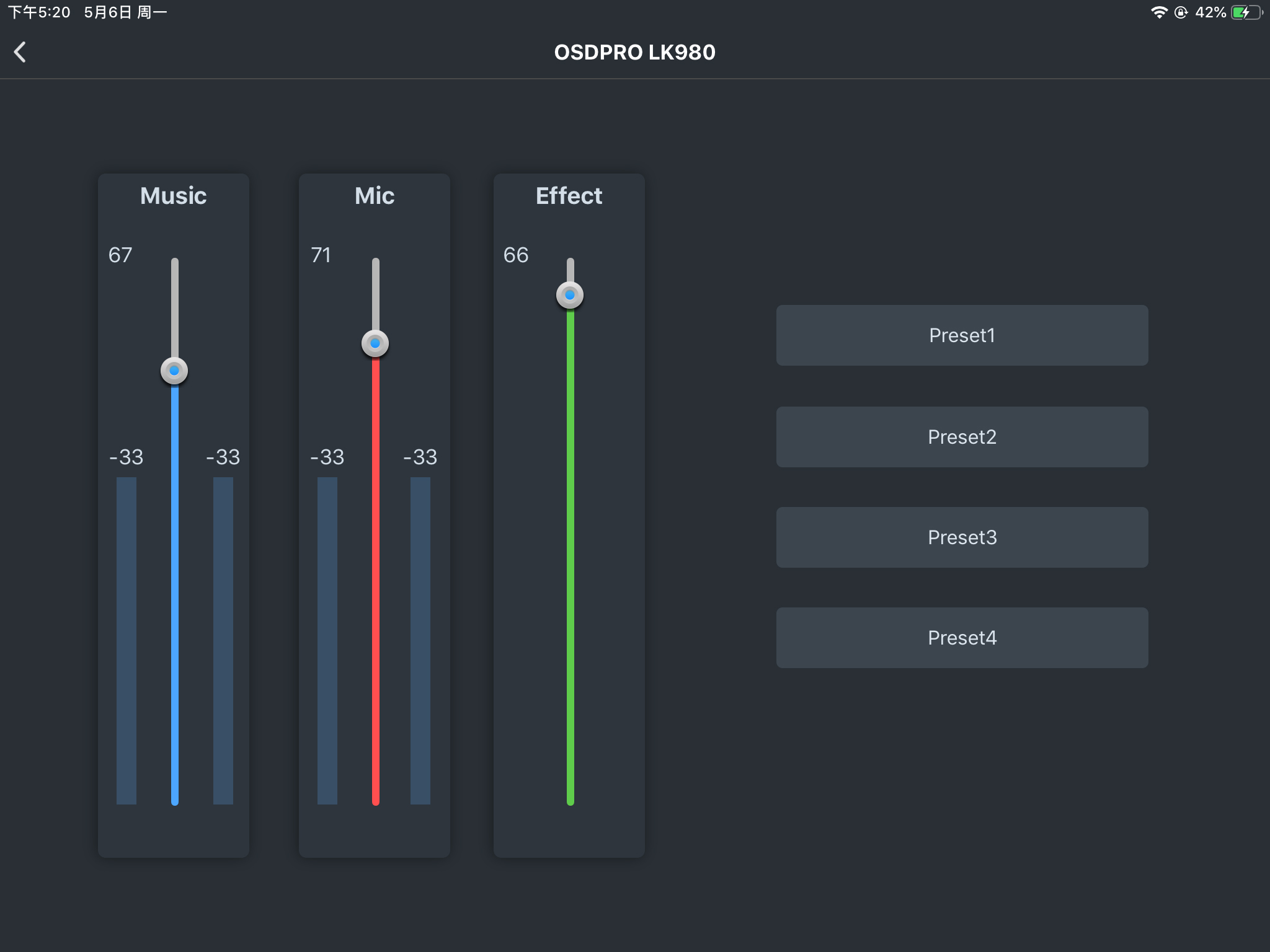Click the OSDPRO LK980 title
Screen dimensions: 1270x952
[x=635, y=53]
